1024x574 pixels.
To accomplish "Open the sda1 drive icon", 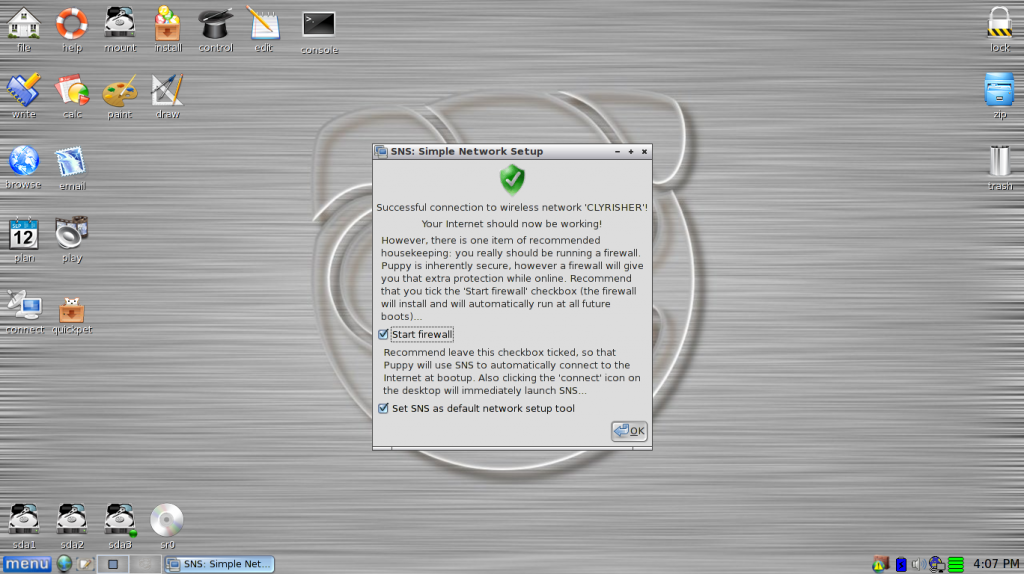I will [x=24, y=520].
